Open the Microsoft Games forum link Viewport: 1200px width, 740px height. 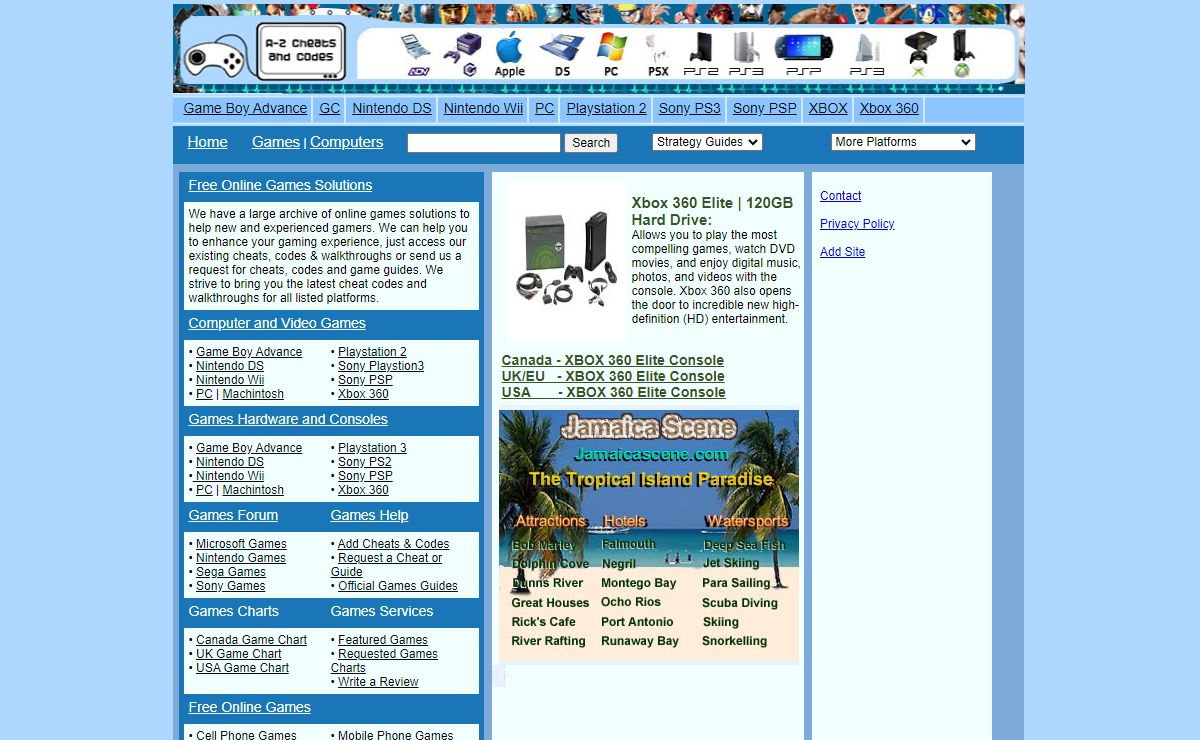241,544
